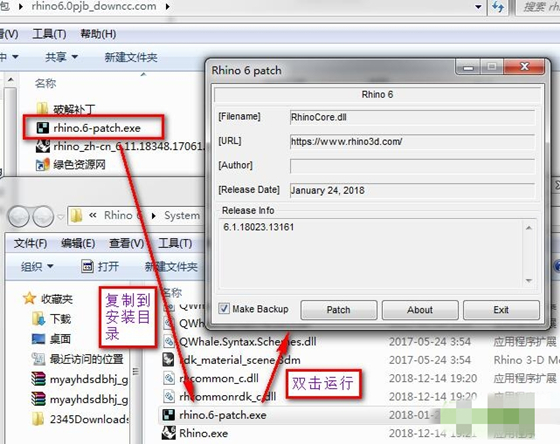Toggle the Make Backup checkbox

[x=224, y=309]
